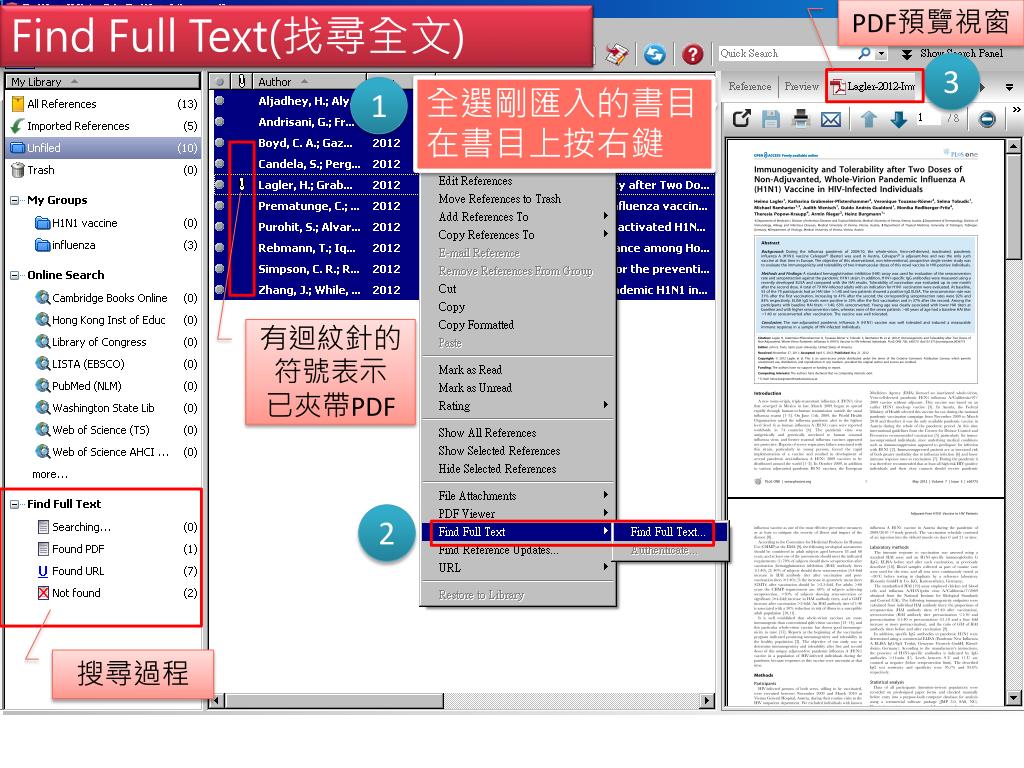Click the attachment paperclip column header
The height and width of the screenshot is (768, 1024).
pyautogui.click(x=241, y=82)
